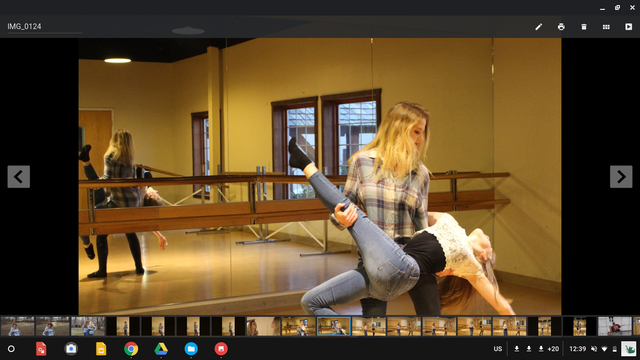Open the close-up face filmstrip thumbnail

tap(263, 327)
